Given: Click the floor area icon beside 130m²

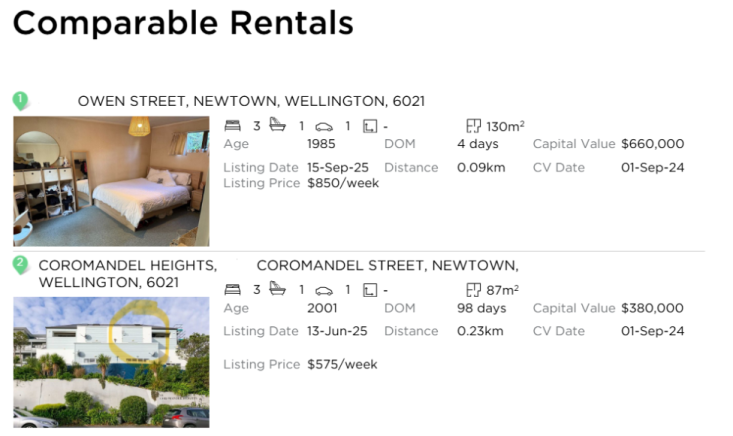Looking at the screenshot, I should (x=474, y=126).
